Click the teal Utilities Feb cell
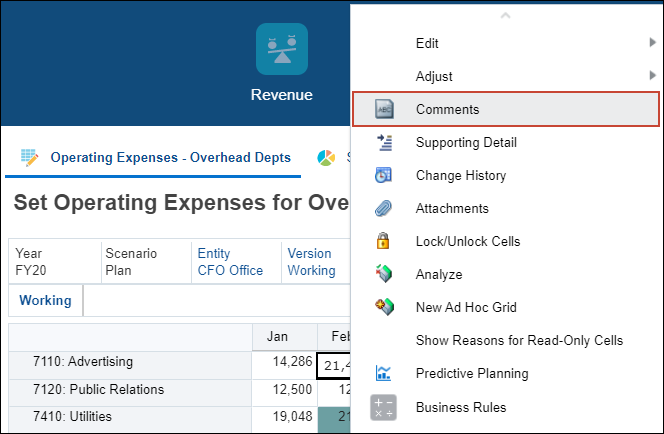 (334, 420)
